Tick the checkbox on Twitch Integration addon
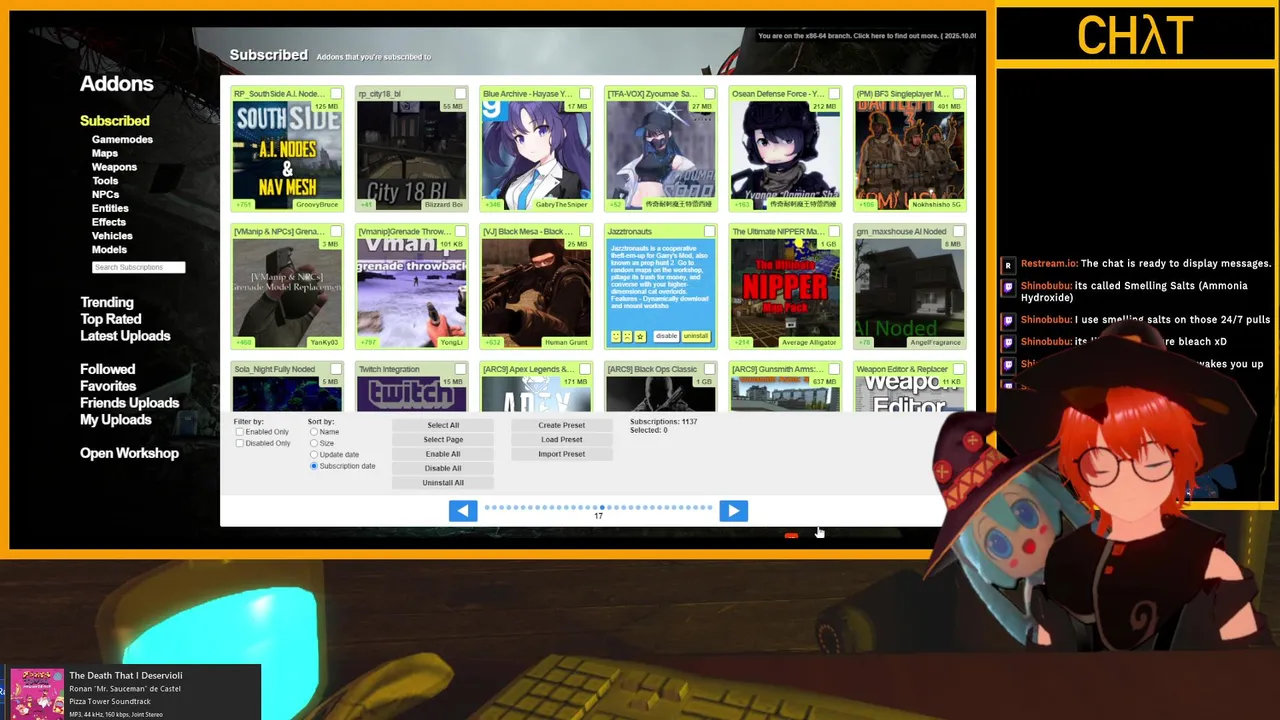Viewport: 1280px width, 720px height. pos(460,370)
